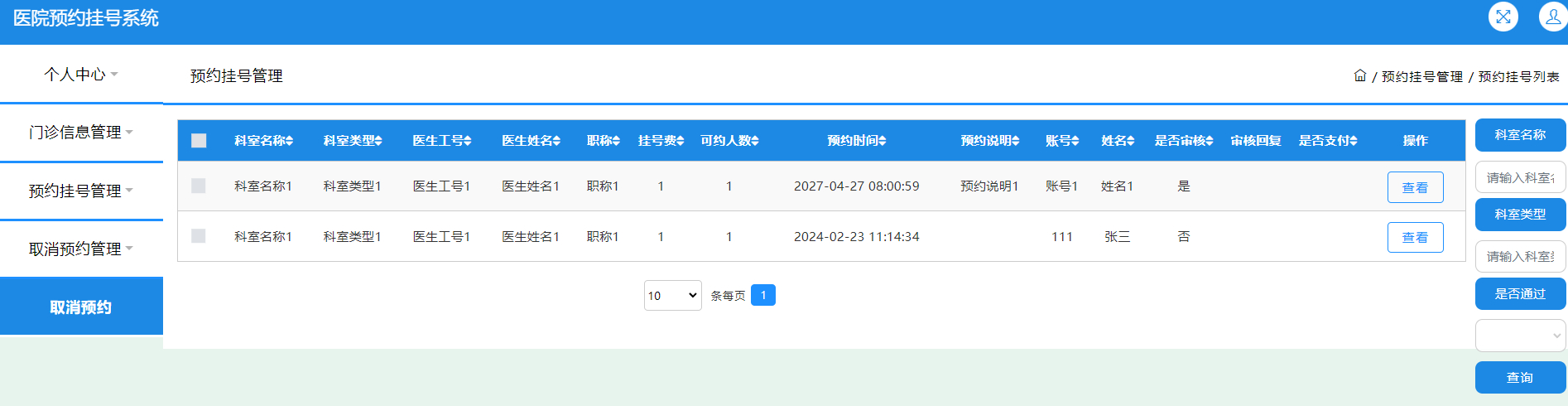Expand the 个人中心 sidebar menu
Image resolution: width=1568 pixels, height=406 pixels.
click(81, 75)
